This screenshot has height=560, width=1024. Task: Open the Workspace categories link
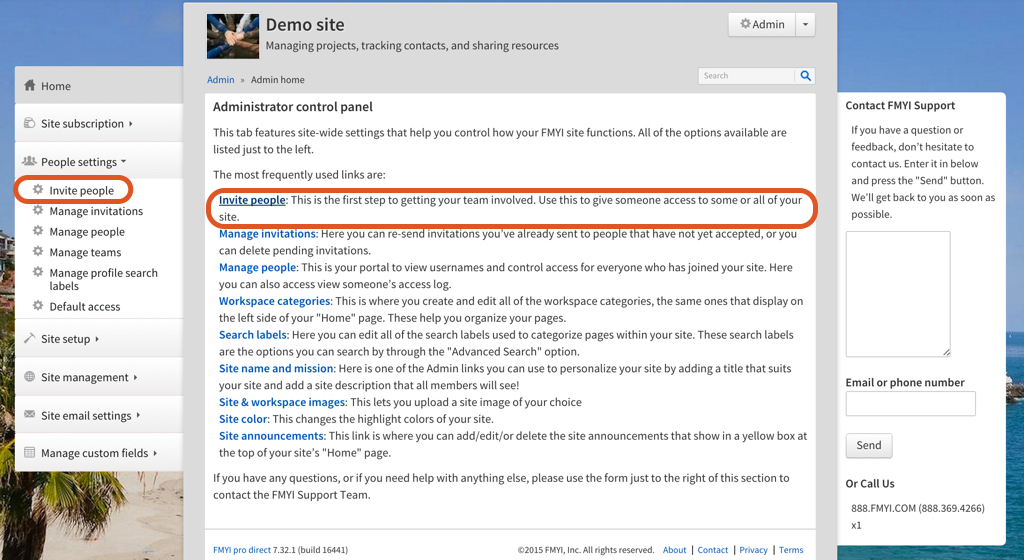274,301
